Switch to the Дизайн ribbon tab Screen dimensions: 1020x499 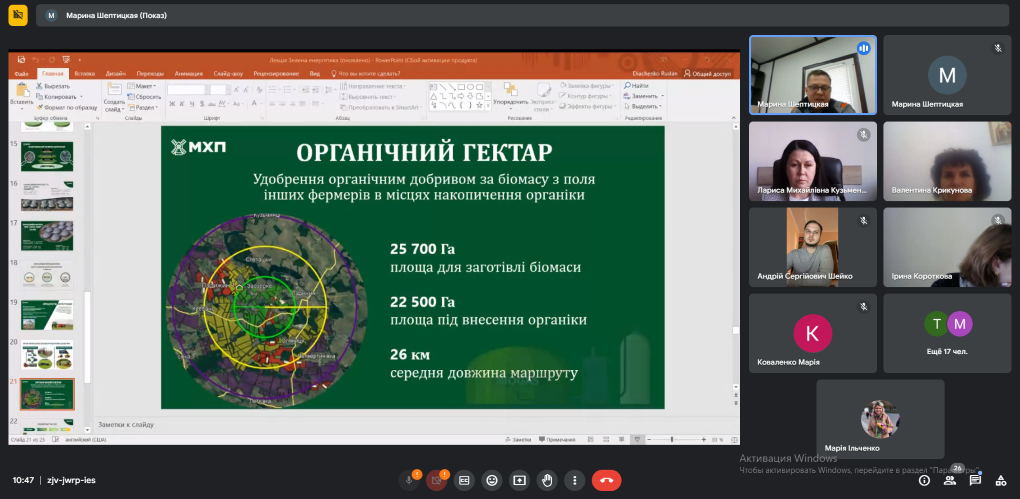click(x=115, y=74)
